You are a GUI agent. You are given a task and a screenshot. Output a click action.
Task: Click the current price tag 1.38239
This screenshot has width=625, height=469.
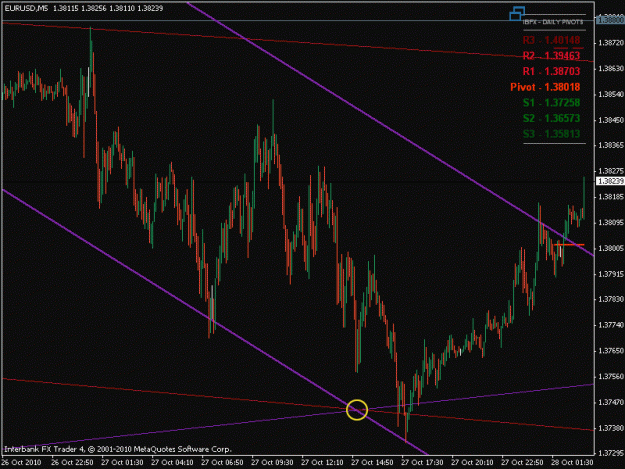pyautogui.click(x=610, y=181)
